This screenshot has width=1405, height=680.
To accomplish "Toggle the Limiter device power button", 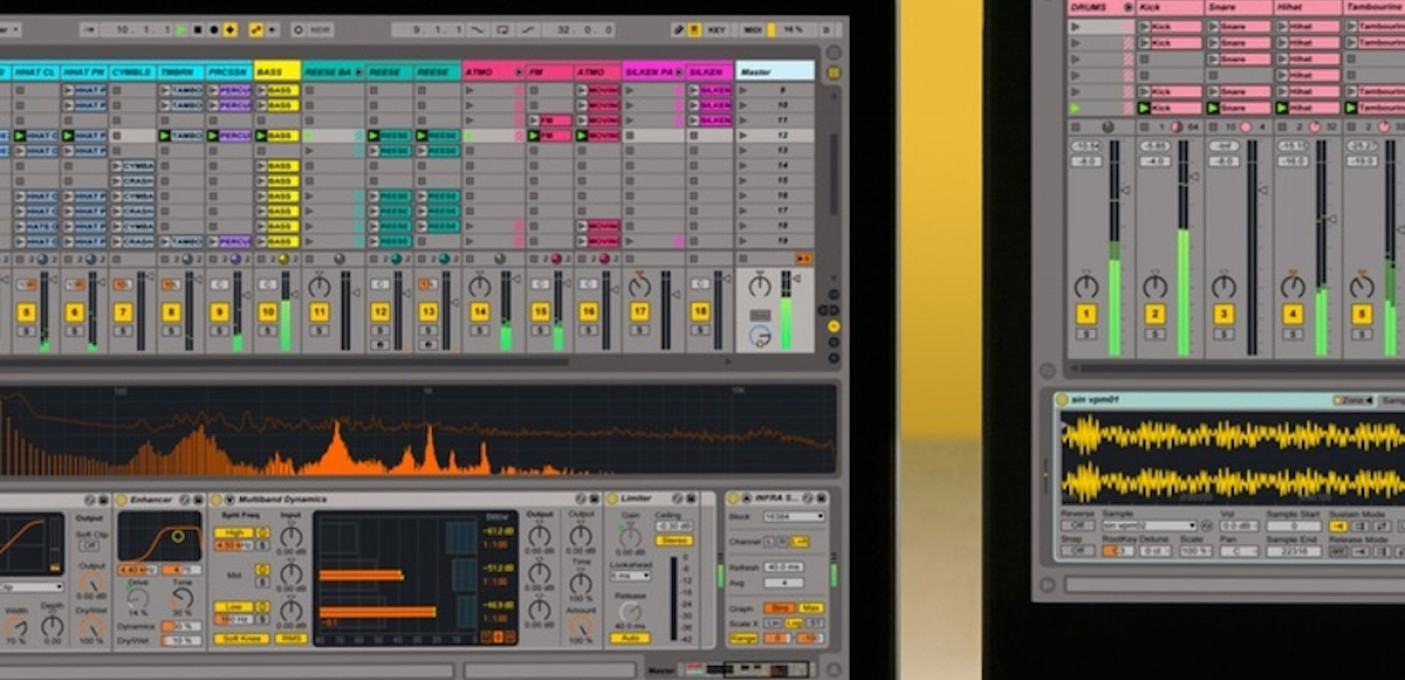I will tap(611, 498).
